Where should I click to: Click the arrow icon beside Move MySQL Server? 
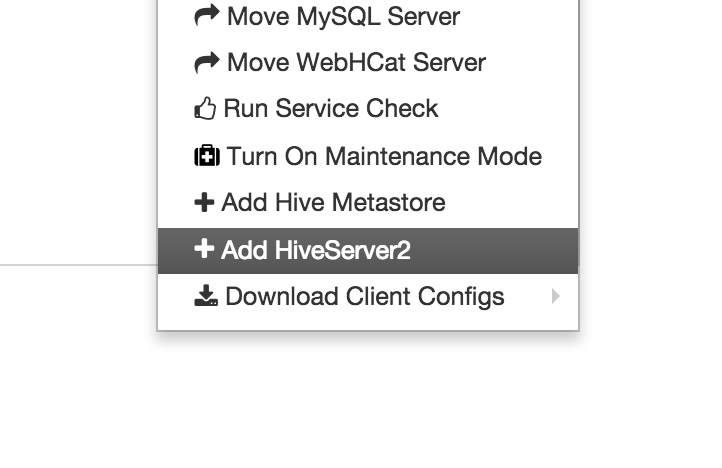[206, 15]
